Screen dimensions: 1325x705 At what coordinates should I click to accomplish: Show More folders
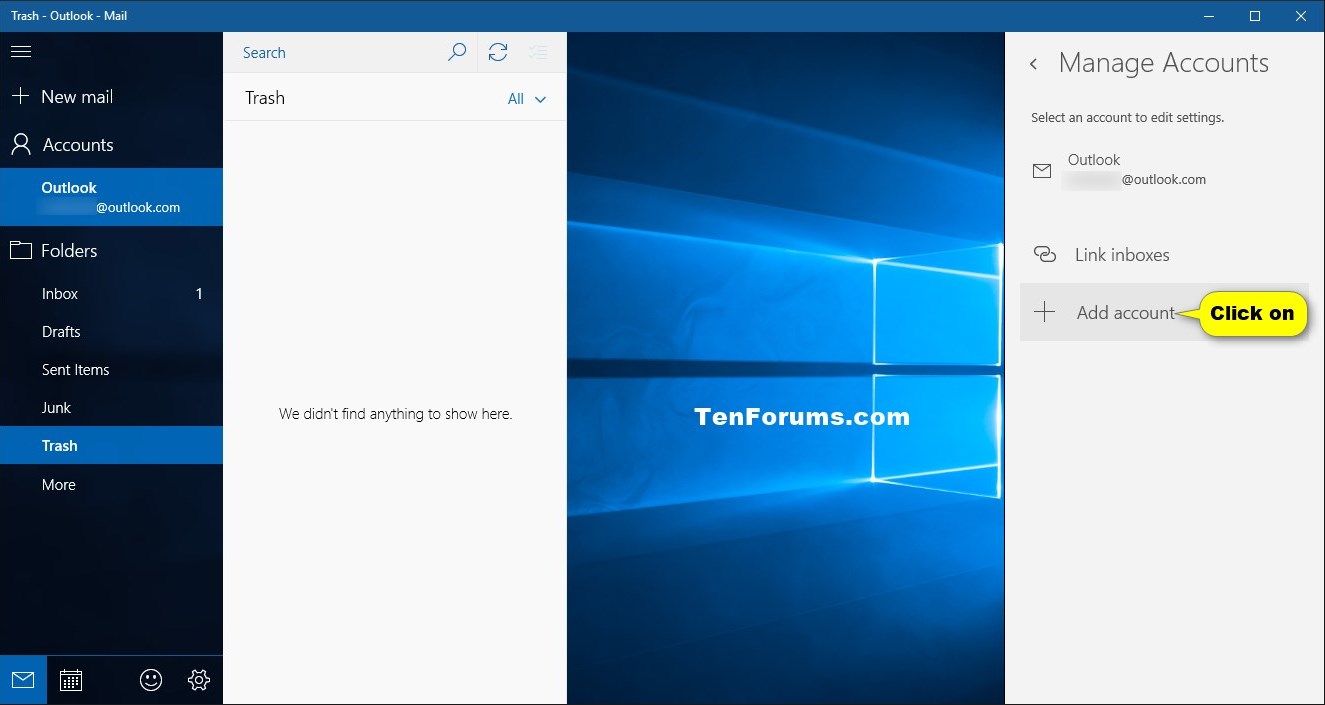111,485
